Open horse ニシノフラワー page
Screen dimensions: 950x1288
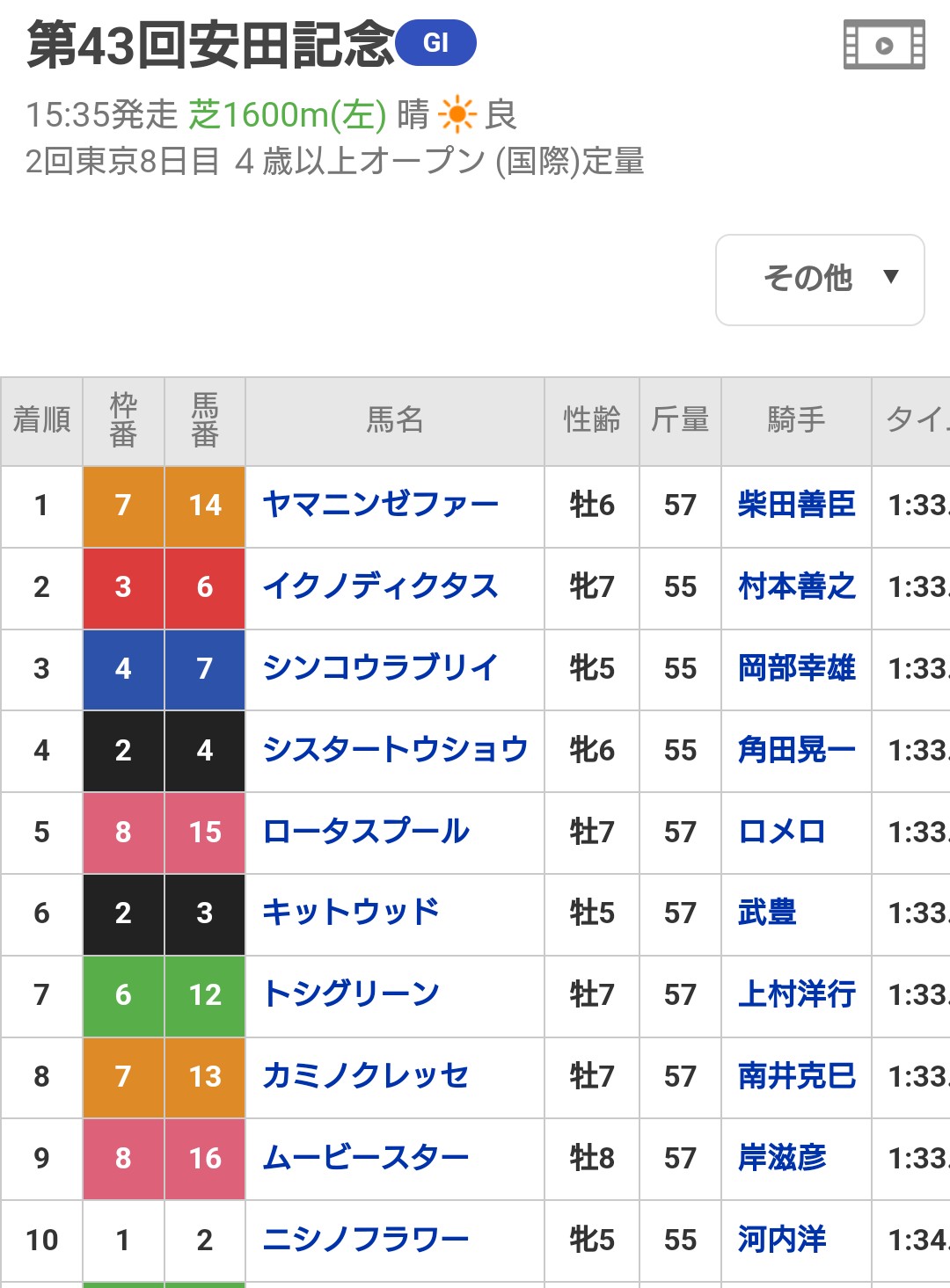(x=366, y=1240)
